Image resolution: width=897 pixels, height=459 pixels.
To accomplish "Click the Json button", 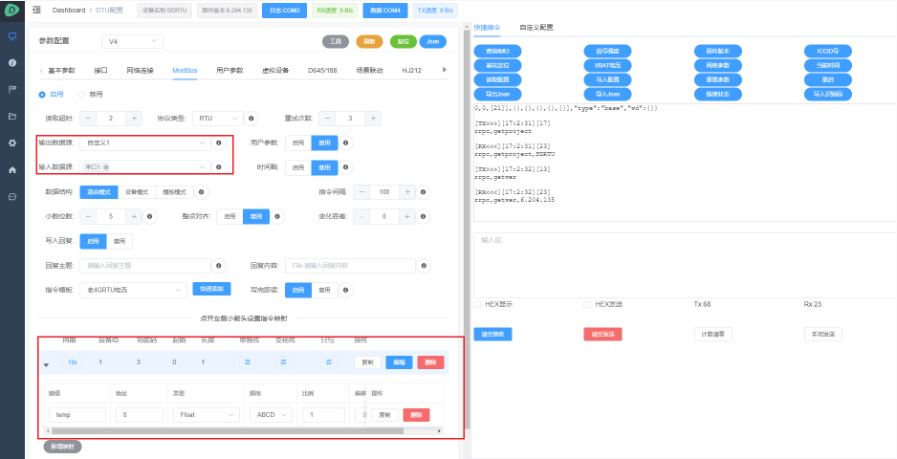I will tap(432, 42).
